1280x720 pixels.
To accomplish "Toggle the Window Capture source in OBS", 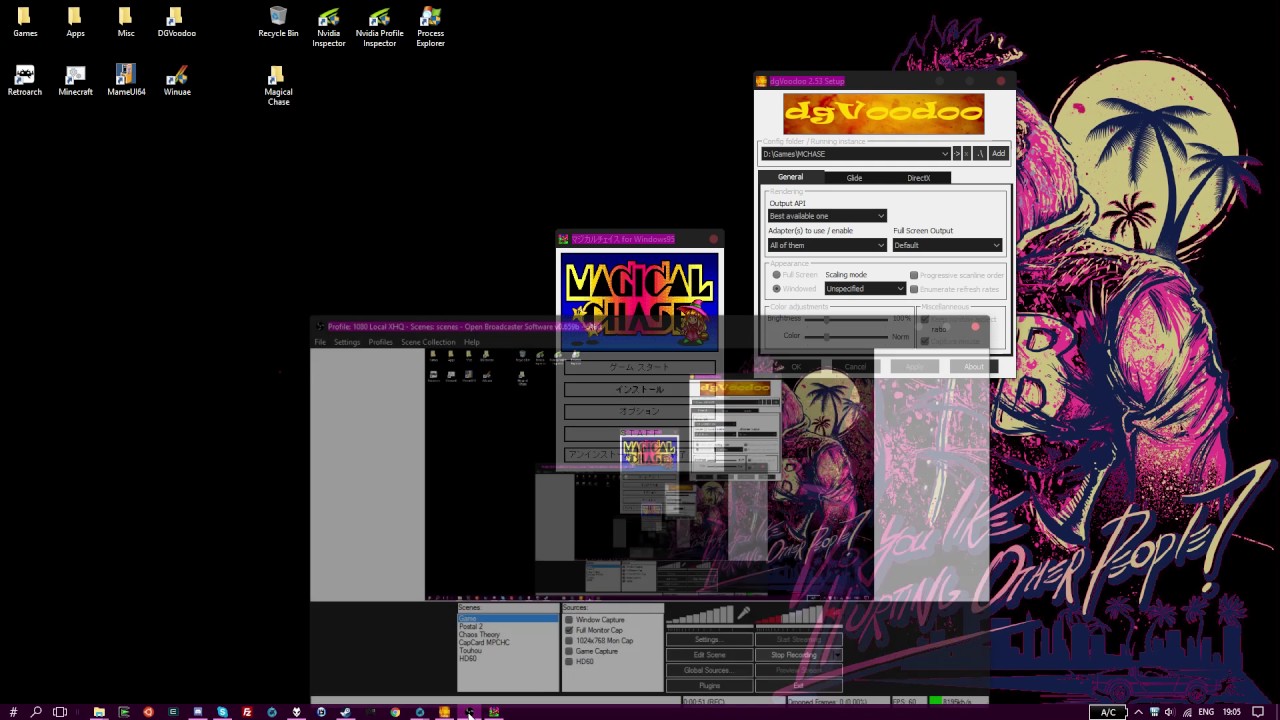I will 569,620.
